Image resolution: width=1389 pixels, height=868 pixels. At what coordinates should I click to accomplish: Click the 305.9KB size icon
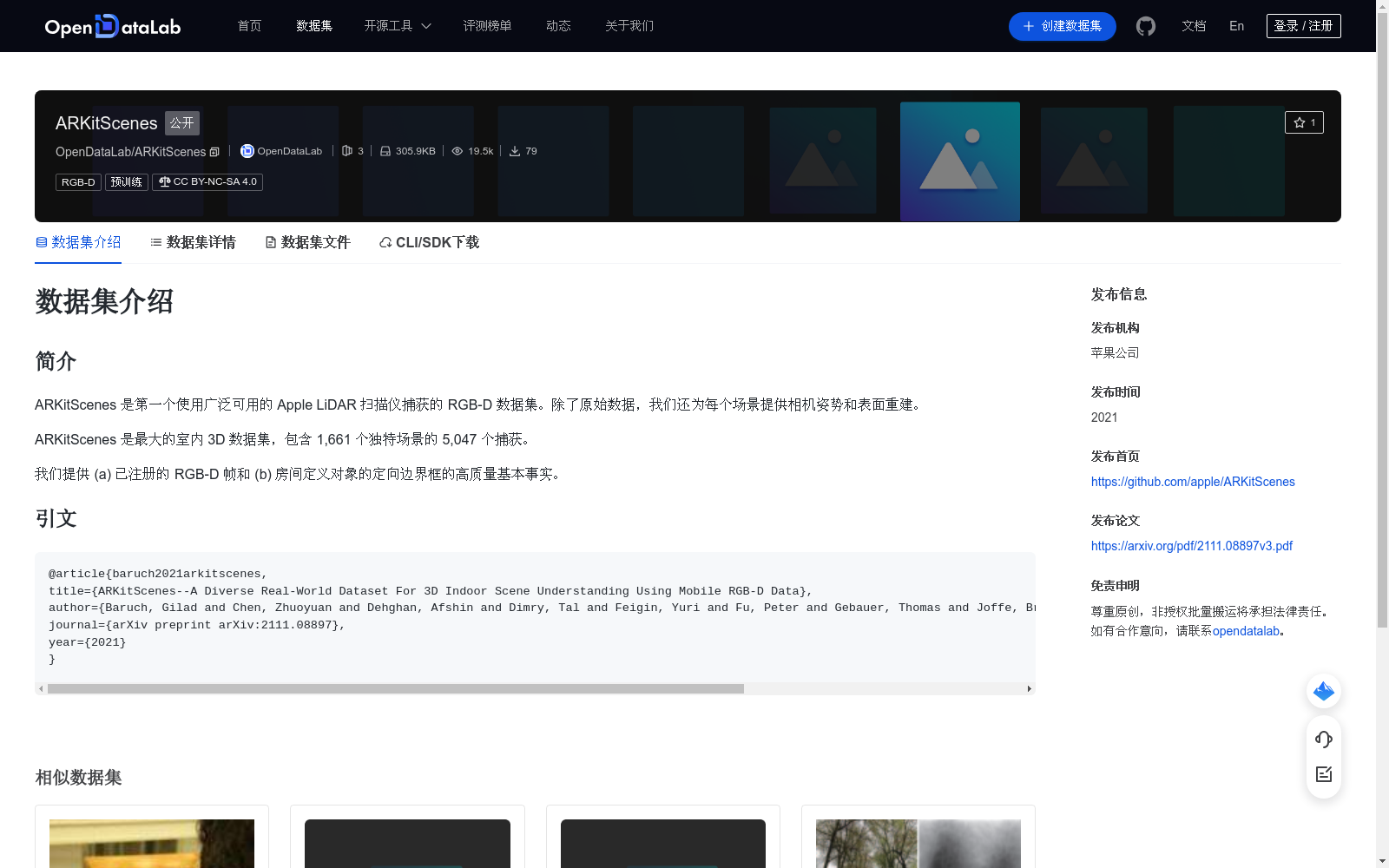385,151
